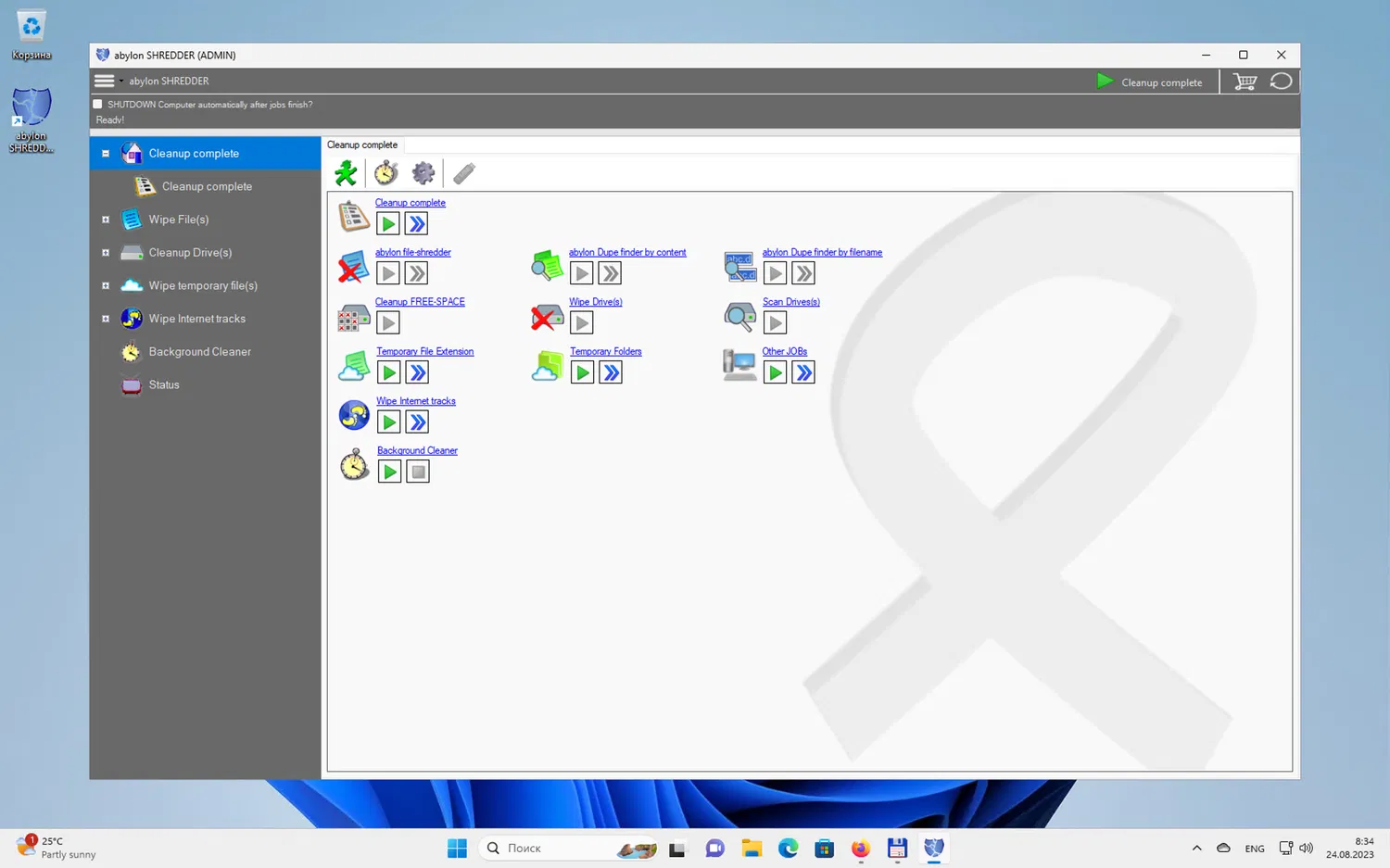Click fast-forward under Temporary Folders

coord(611,372)
